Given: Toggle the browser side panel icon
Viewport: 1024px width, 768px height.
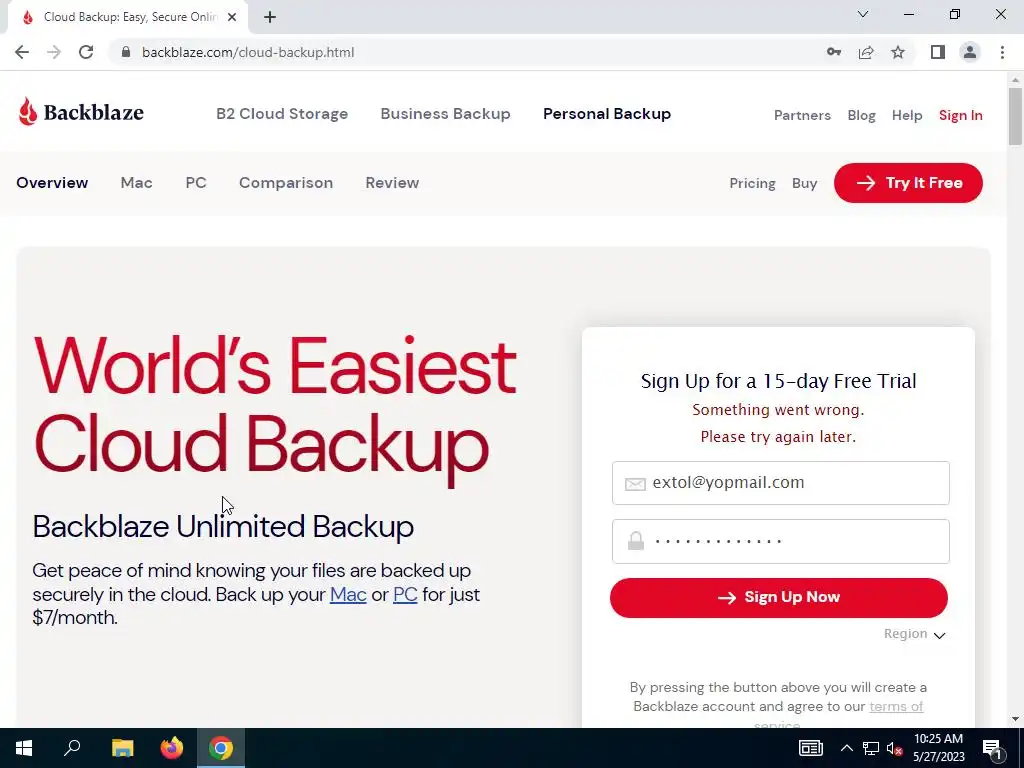Looking at the screenshot, I should [x=938, y=52].
